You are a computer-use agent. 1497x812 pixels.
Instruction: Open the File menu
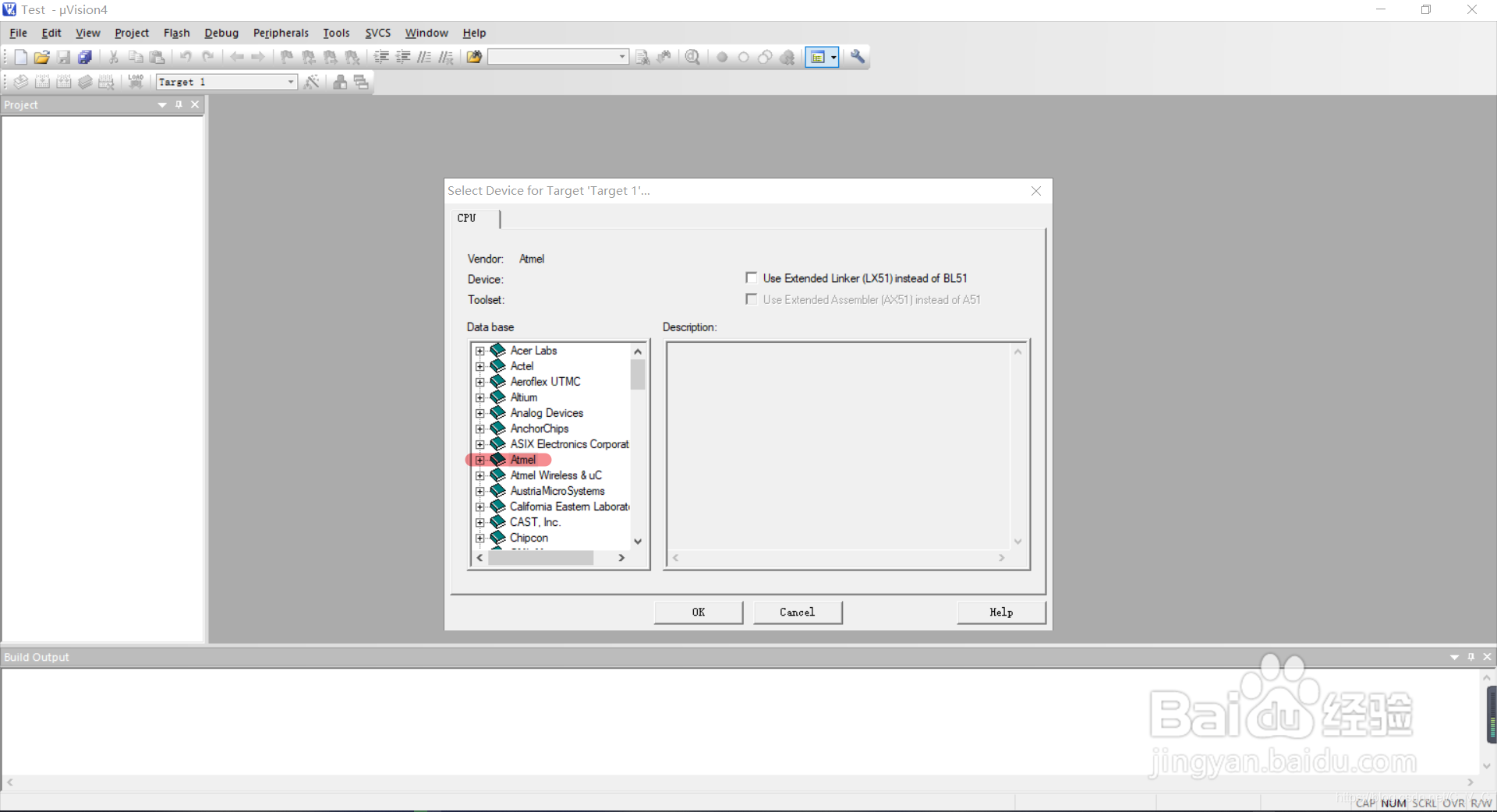[18, 33]
